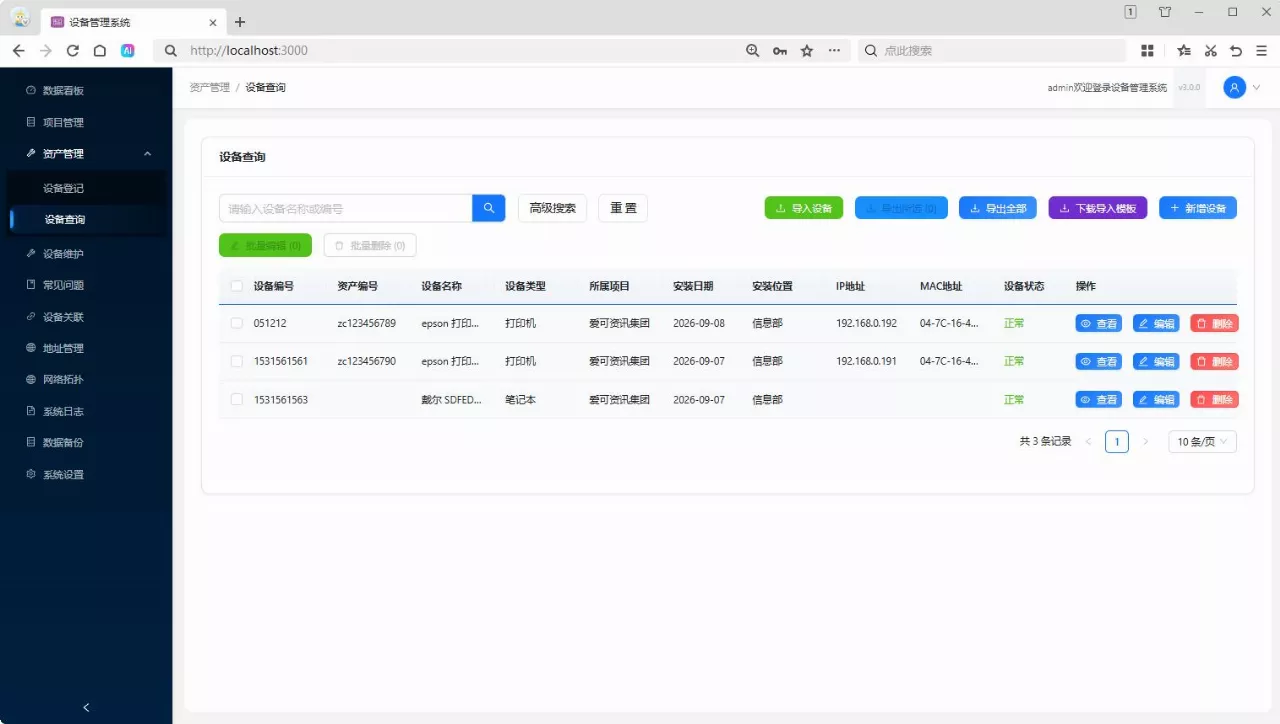Focus the device name search input field
The image size is (1280, 724).
pyautogui.click(x=346, y=208)
